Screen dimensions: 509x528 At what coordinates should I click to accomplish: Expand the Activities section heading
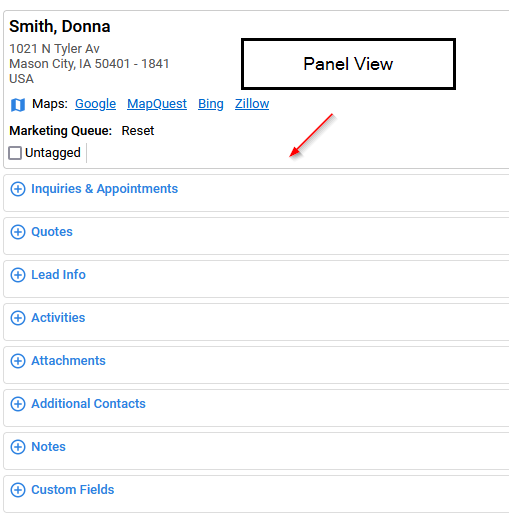pos(58,318)
